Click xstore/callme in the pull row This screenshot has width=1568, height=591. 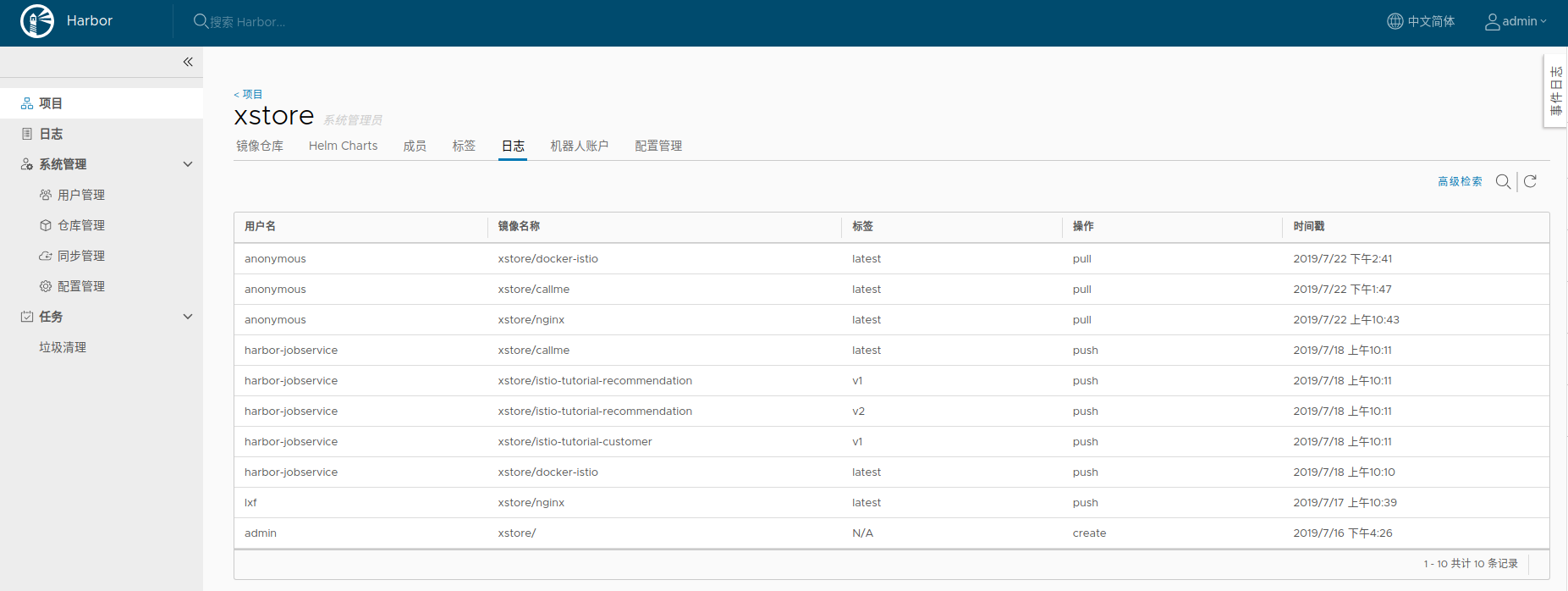(x=533, y=290)
